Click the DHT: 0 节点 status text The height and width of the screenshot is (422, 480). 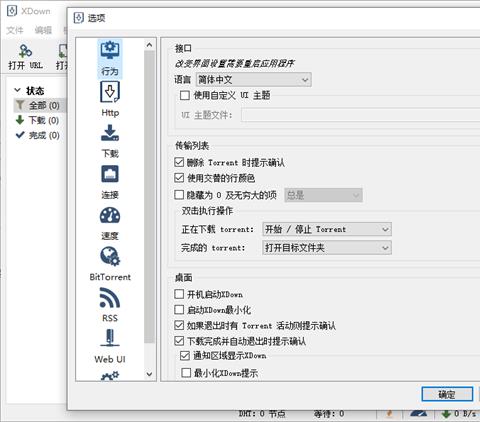click(262, 414)
